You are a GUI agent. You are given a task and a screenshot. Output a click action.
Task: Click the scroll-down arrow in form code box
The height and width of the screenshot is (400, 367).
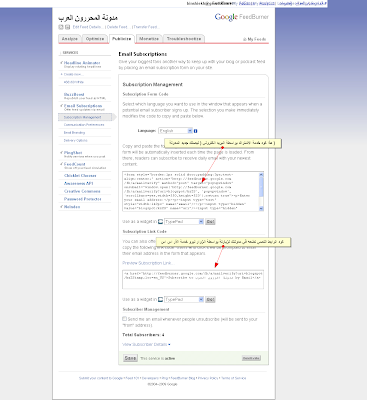click(x=261, y=208)
